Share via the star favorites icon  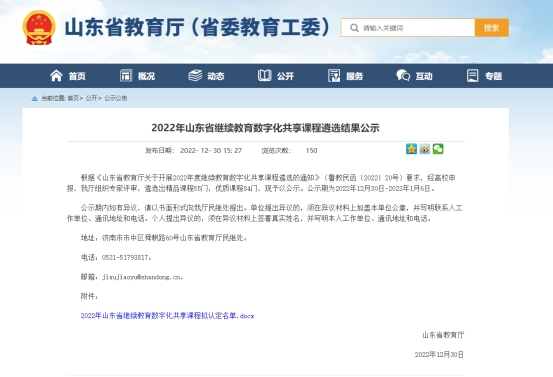[411, 149]
